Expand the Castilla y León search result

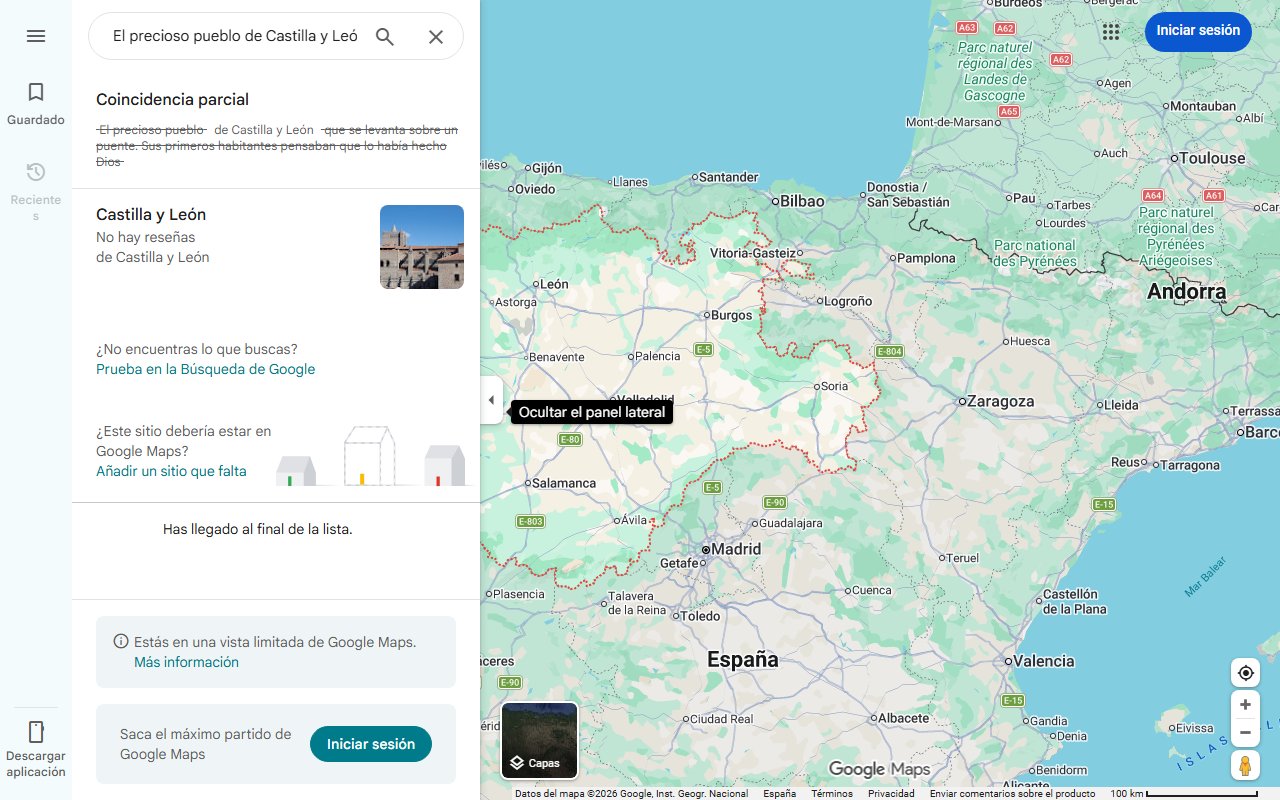200,235
